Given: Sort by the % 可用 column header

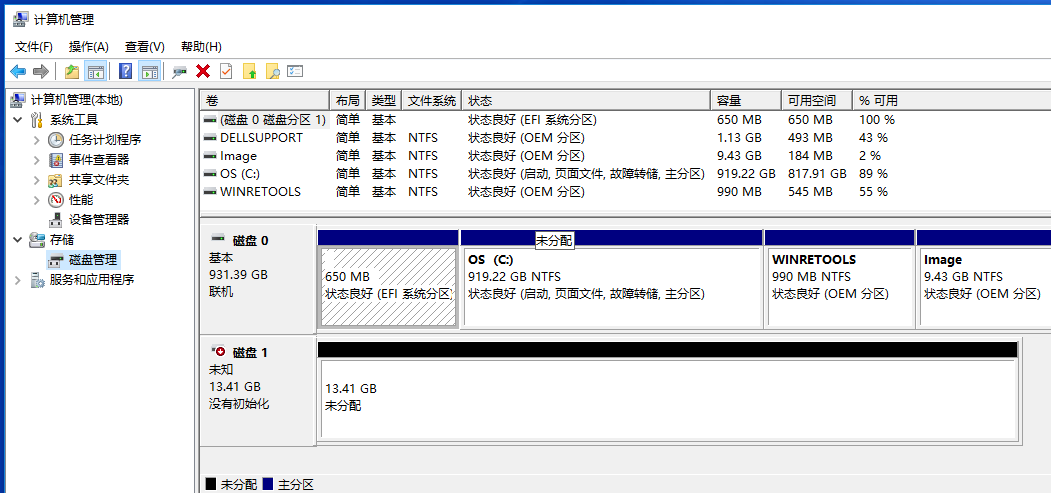Looking at the screenshot, I should click(952, 100).
